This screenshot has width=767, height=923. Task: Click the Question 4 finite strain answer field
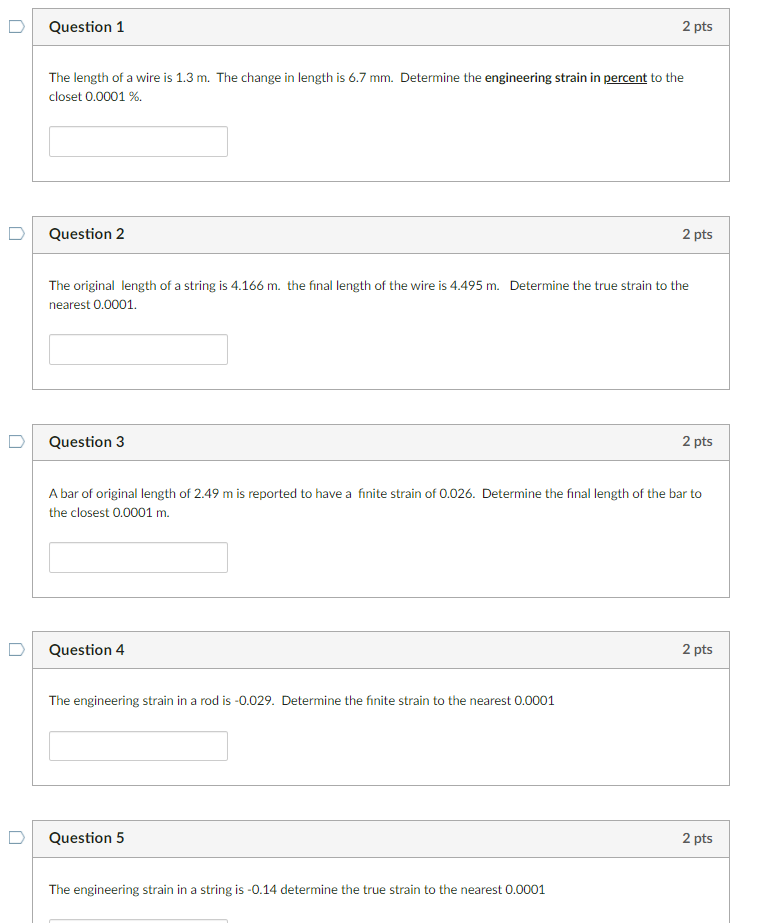tap(138, 746)
